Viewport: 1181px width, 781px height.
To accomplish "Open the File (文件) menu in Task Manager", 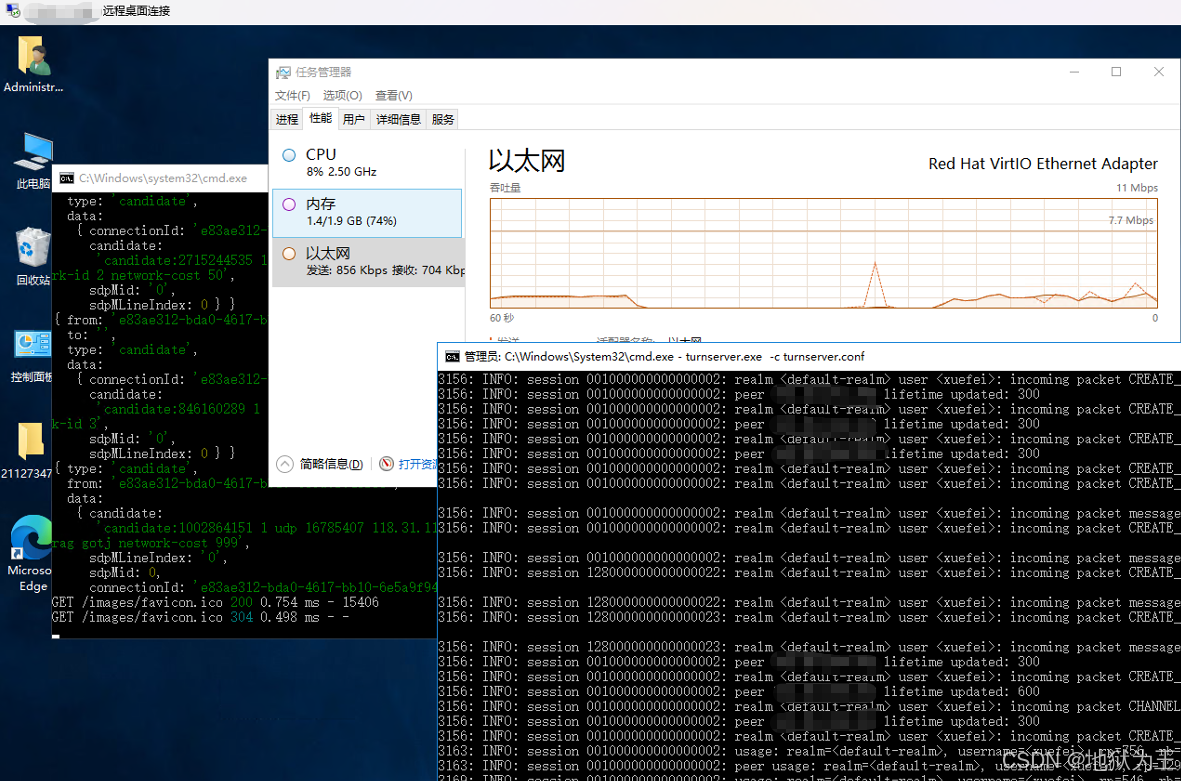I will tap(292, 96).
